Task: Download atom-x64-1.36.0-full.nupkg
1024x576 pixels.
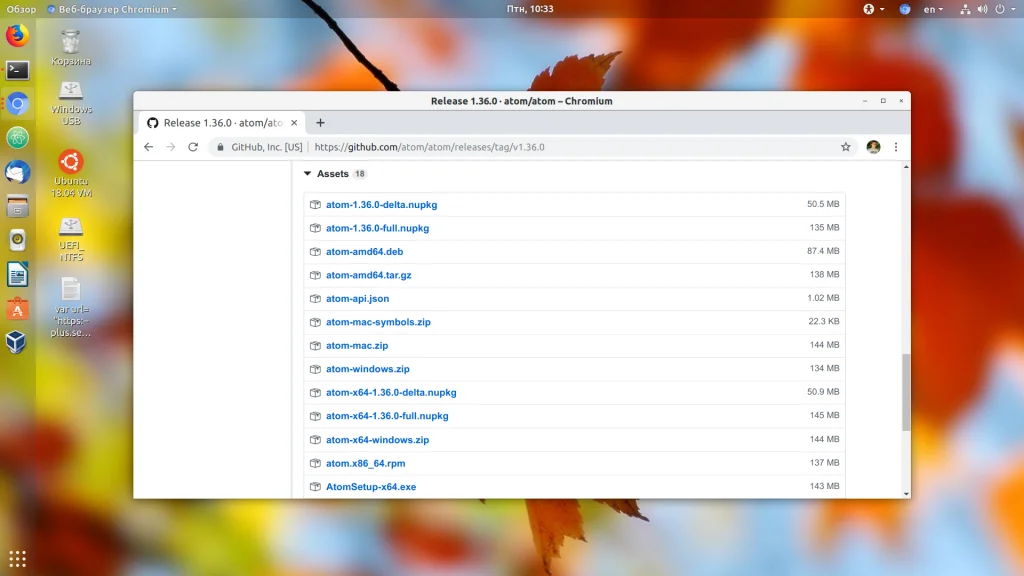Action: coord(387,416)
